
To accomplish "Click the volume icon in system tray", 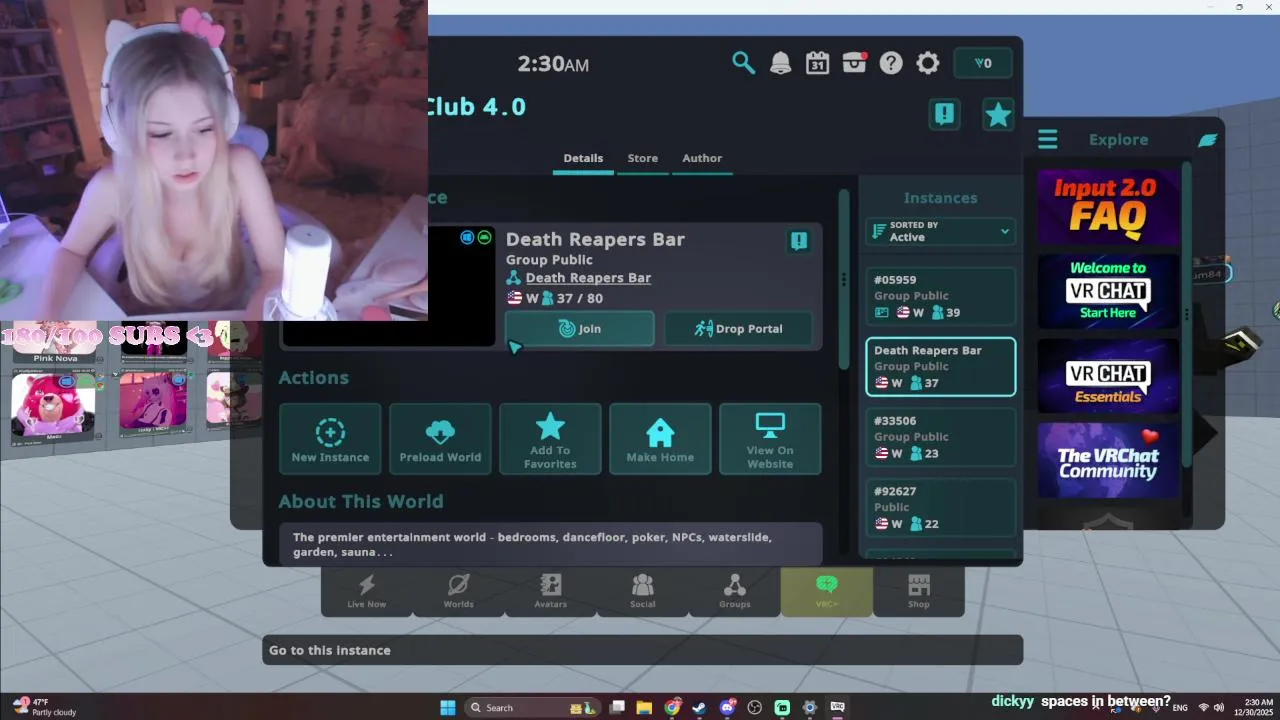I will [1219, 708].
